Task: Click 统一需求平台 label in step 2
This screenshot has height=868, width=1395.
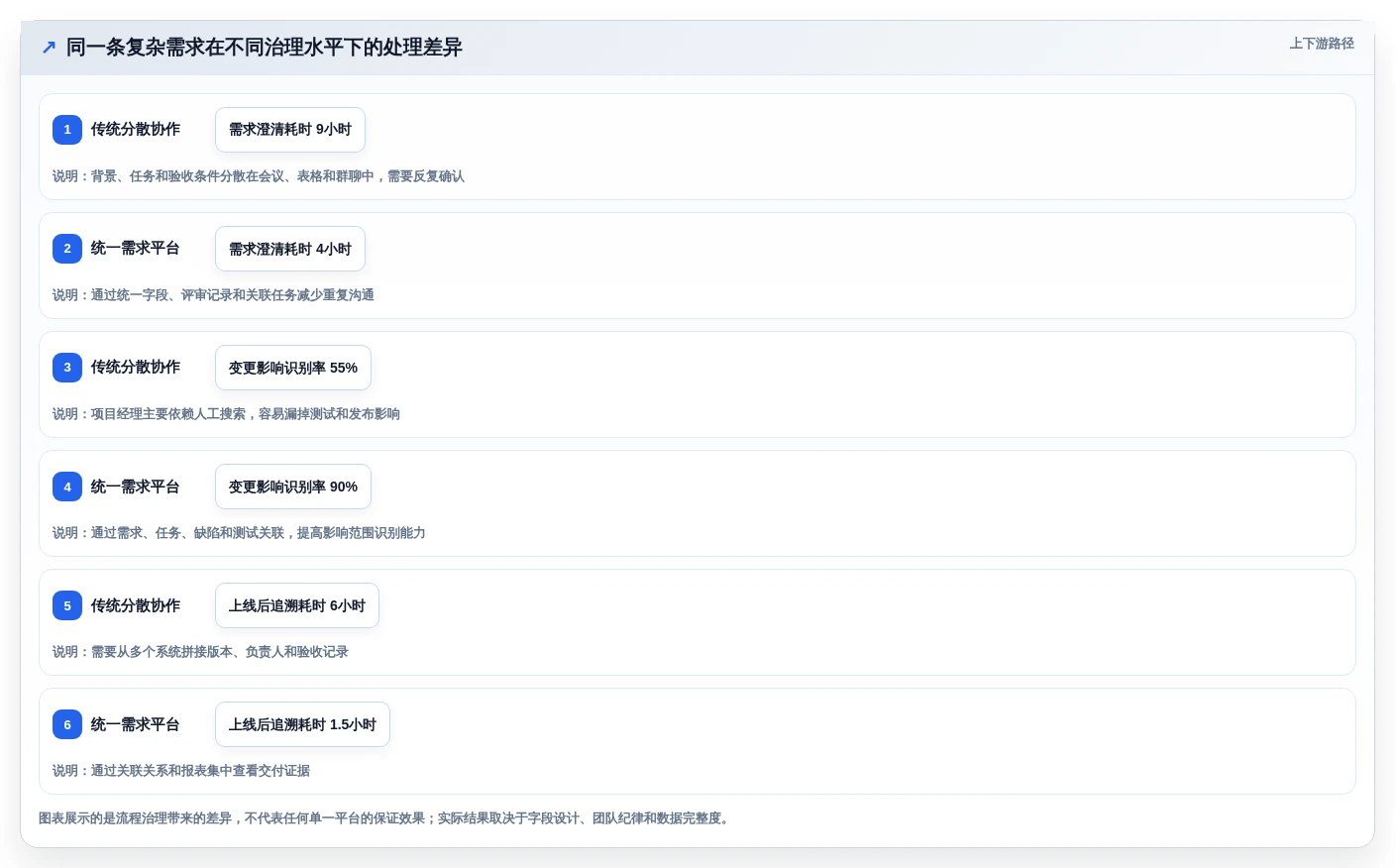Action: (x=136, y=249)
